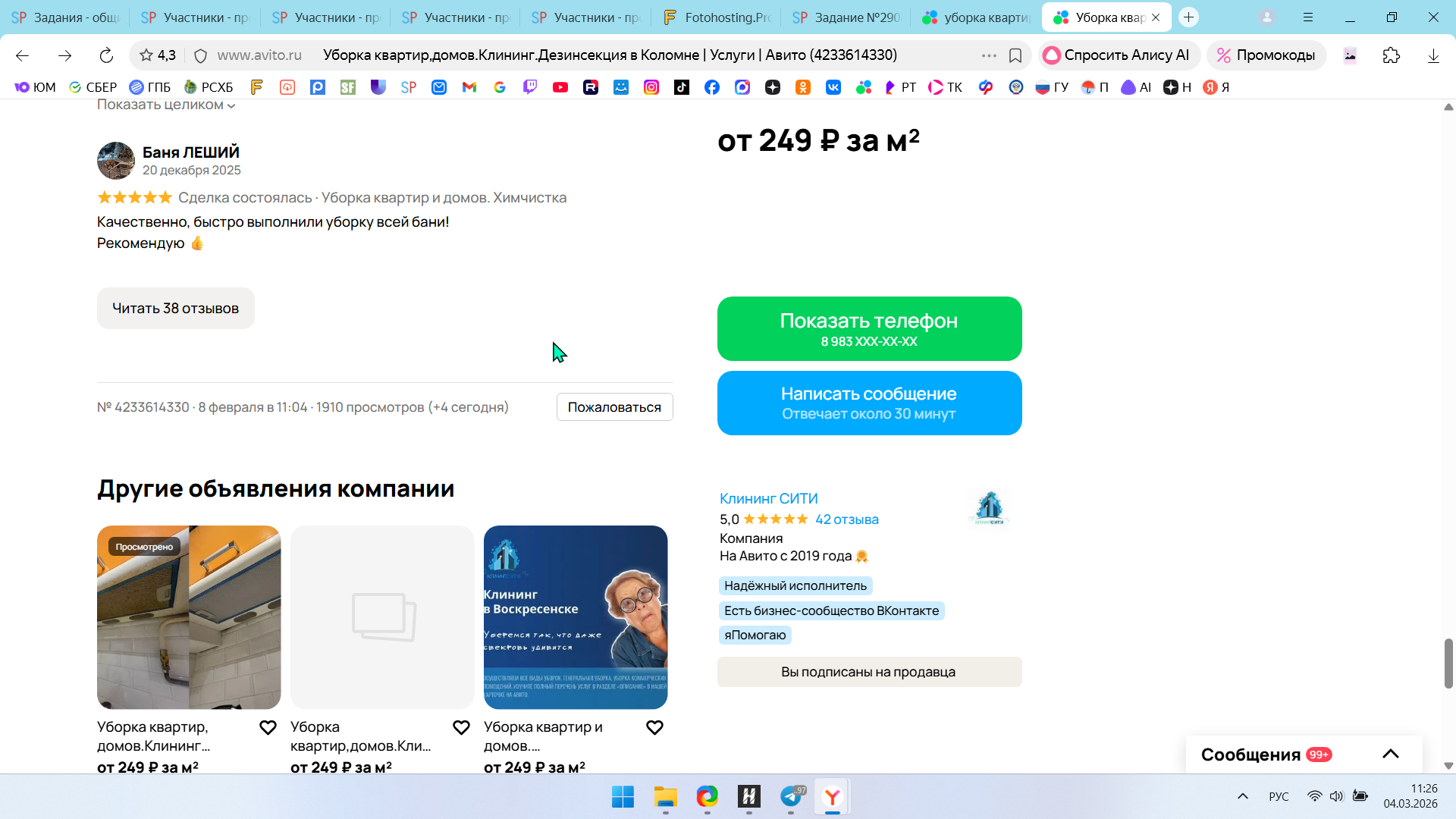Open the TikTok bookmark icon
The width and height of the screenshot is (1456, 819).
(x=682, y=87)
